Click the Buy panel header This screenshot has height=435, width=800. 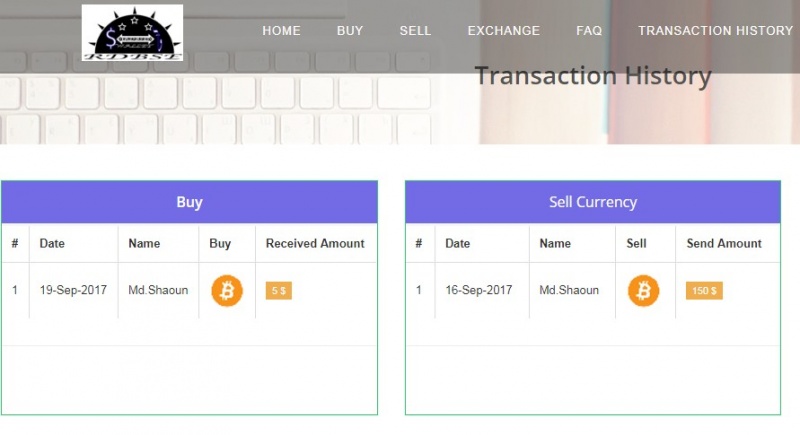pos(189,202)
